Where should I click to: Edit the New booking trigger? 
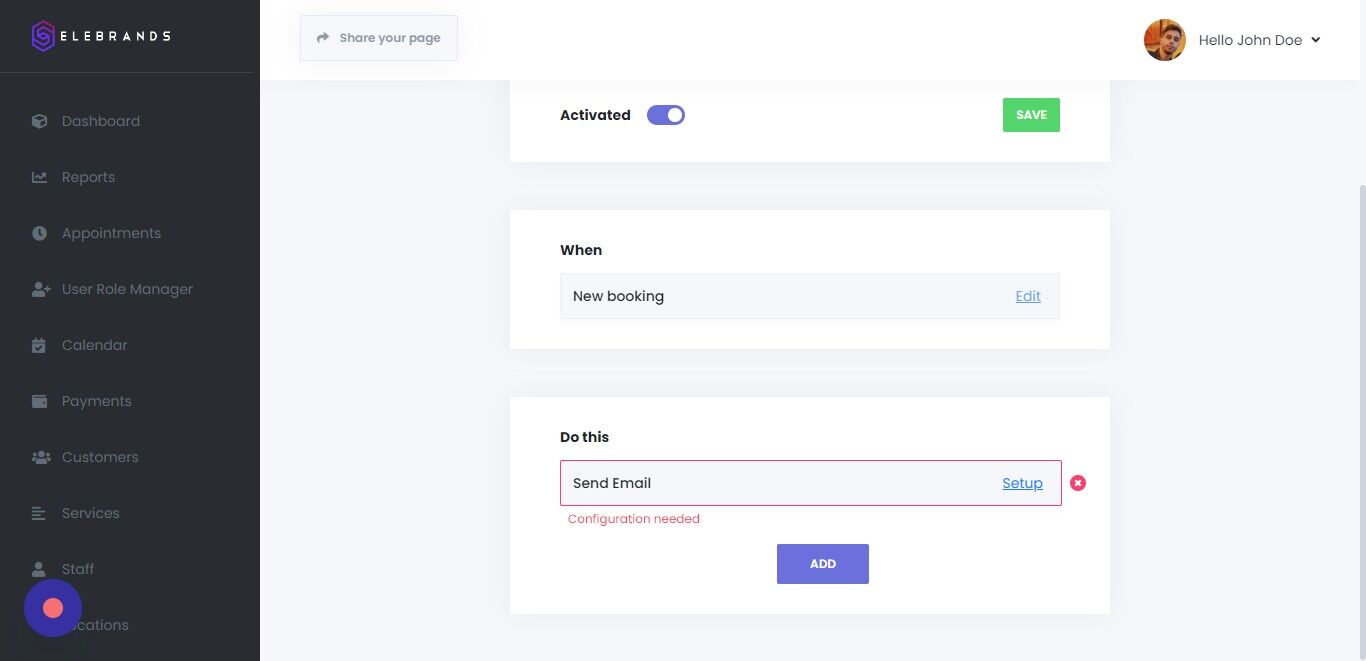point(1028,296)
